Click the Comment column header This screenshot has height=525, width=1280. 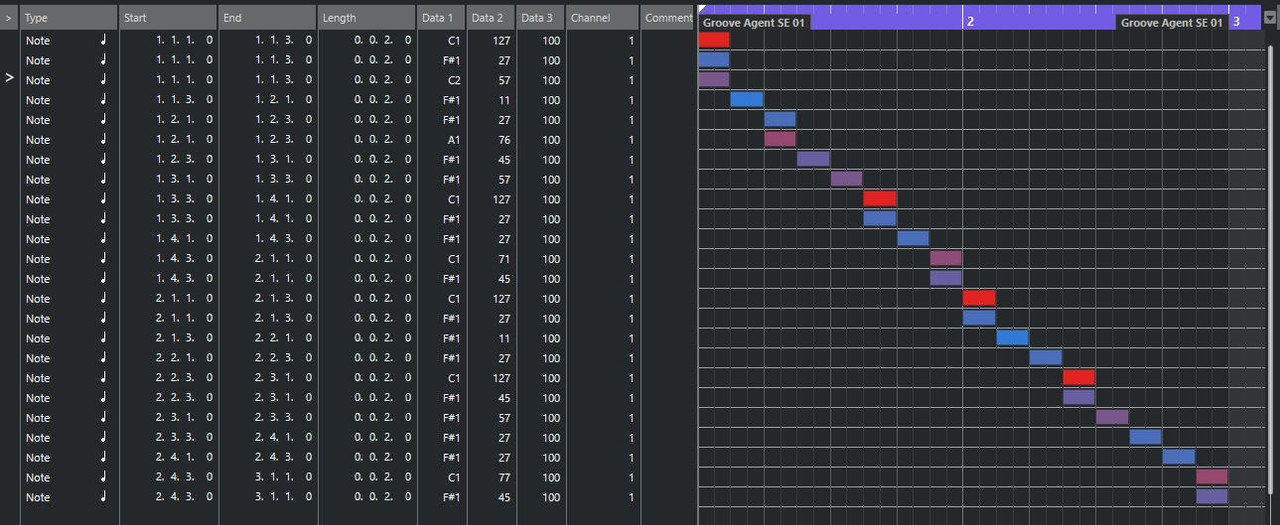click(668, 18)
